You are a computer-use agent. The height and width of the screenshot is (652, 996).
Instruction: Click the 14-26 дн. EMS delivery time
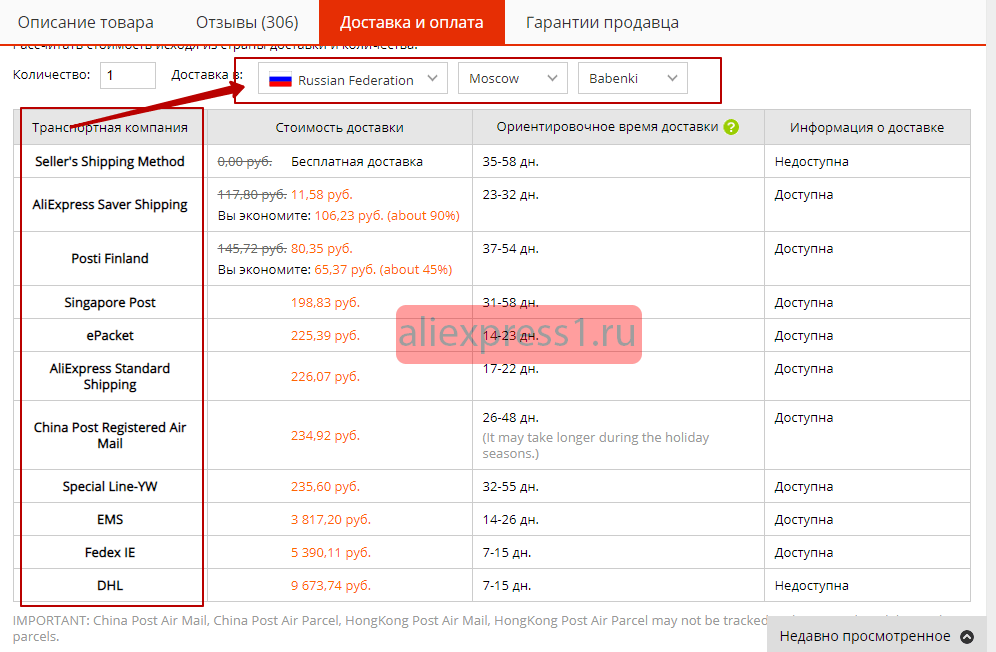coord(511,520)
